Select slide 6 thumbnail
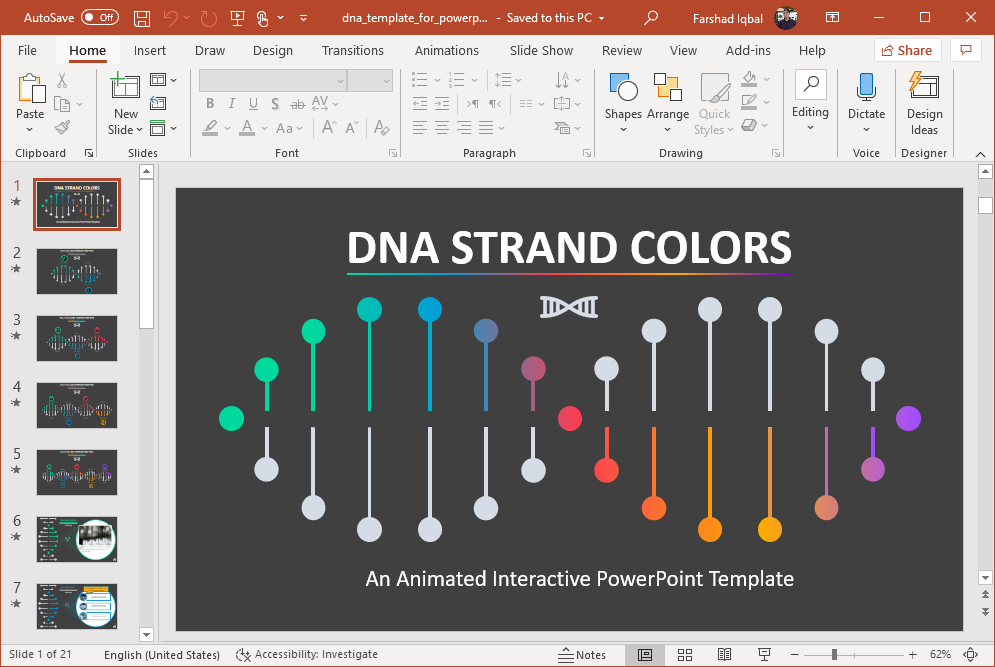Image resolution: width=995 pixels, height=667 pixels. click(x=77, y=539)
